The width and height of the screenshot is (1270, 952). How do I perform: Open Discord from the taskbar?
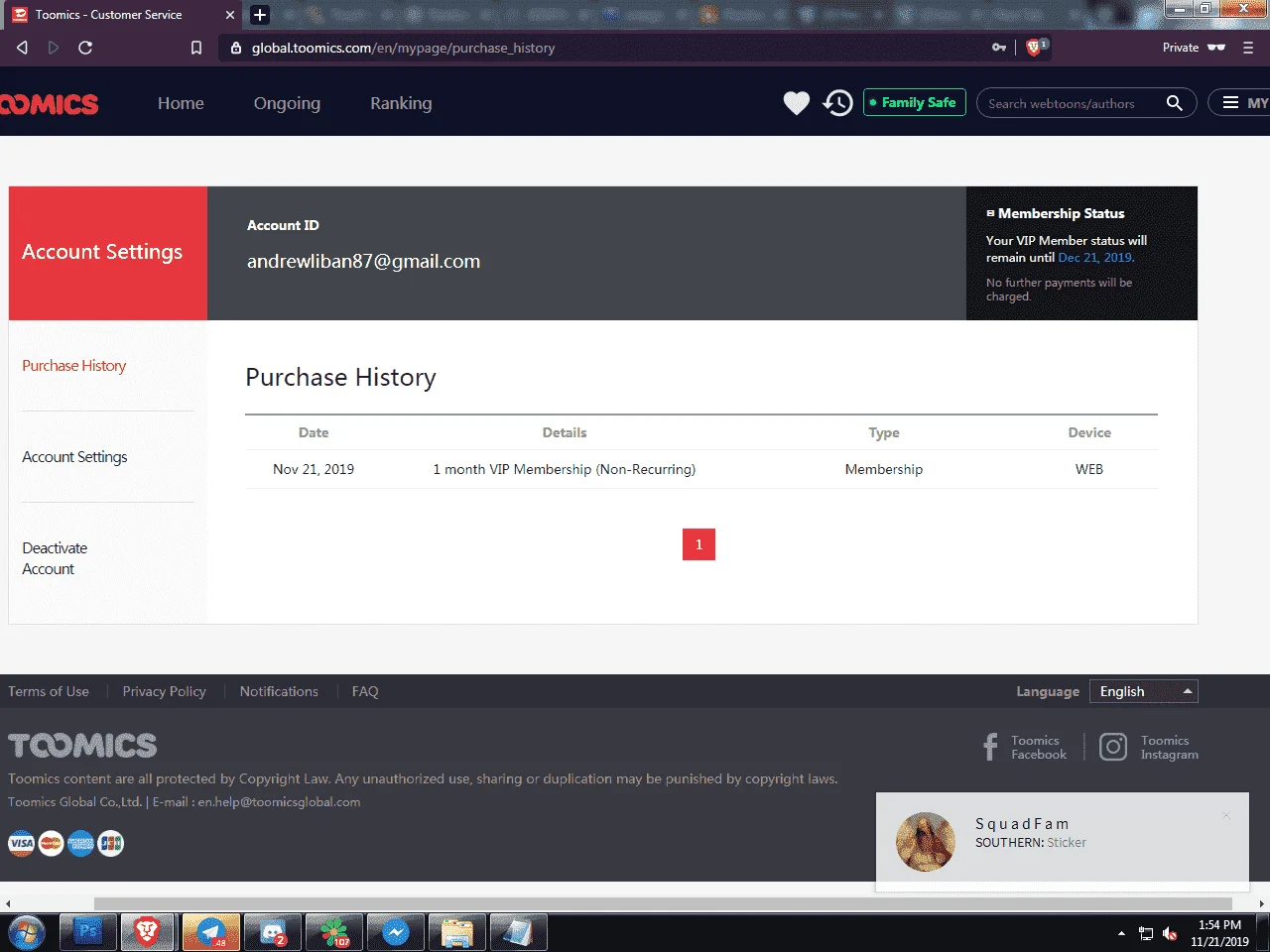(273, 933)
